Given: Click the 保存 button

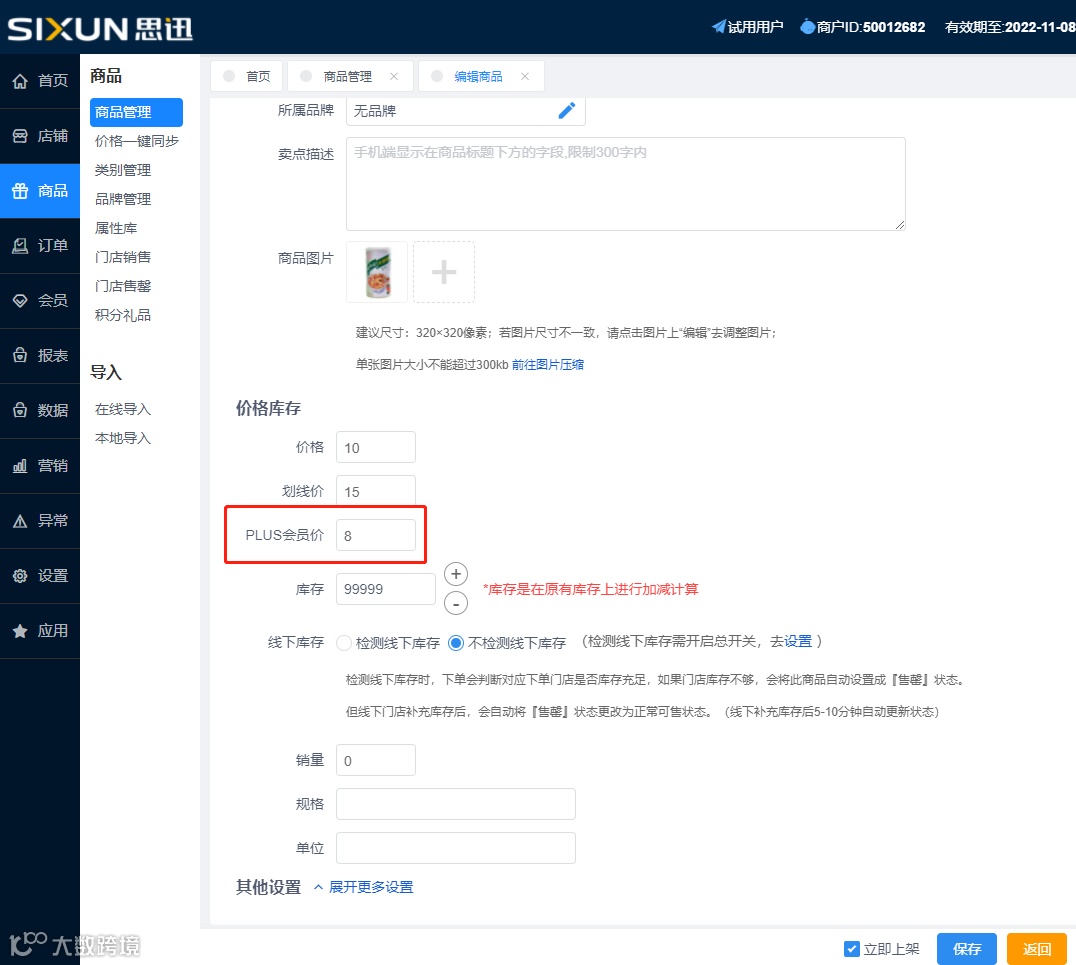Looking at the screenshot, I should tap(966, 948).
